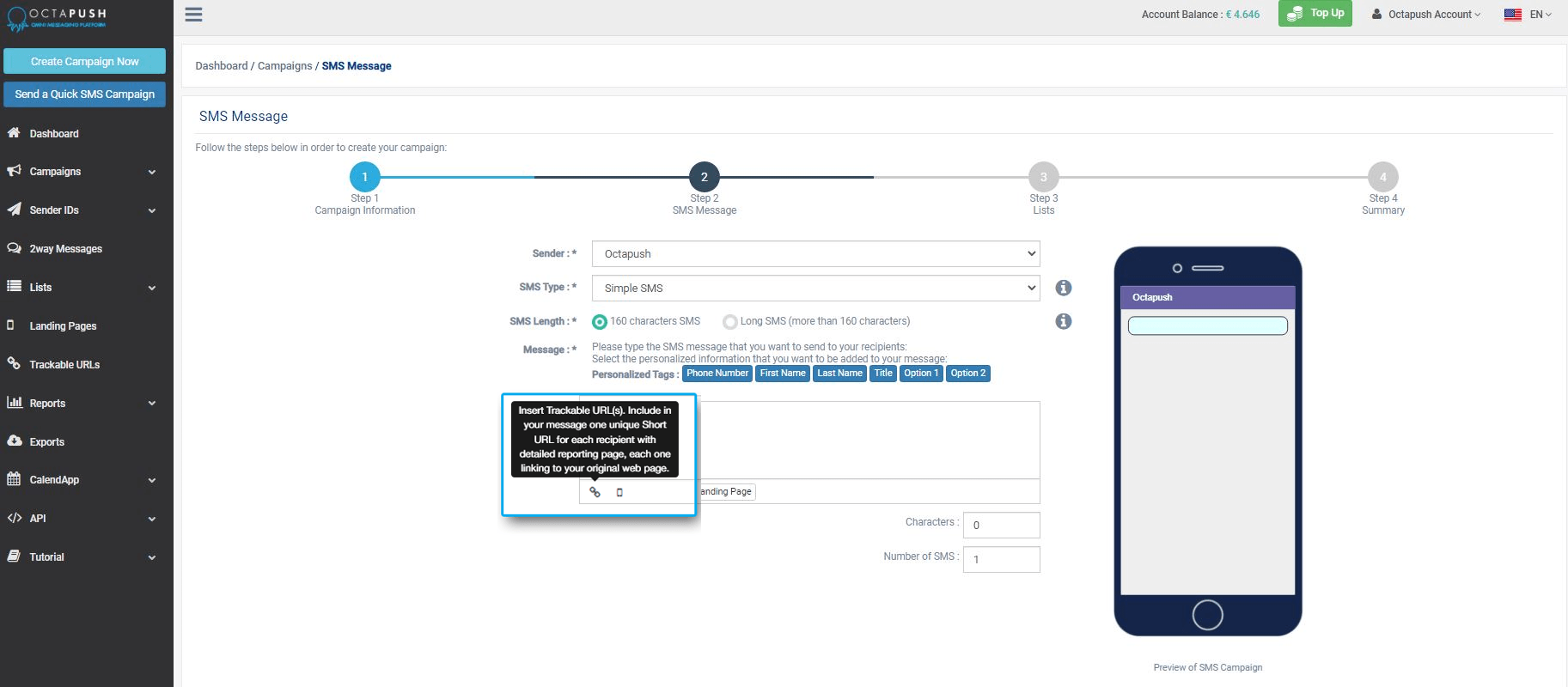
Task: Insert landing page with the phone icon
Action: click(x=619, y=492)
